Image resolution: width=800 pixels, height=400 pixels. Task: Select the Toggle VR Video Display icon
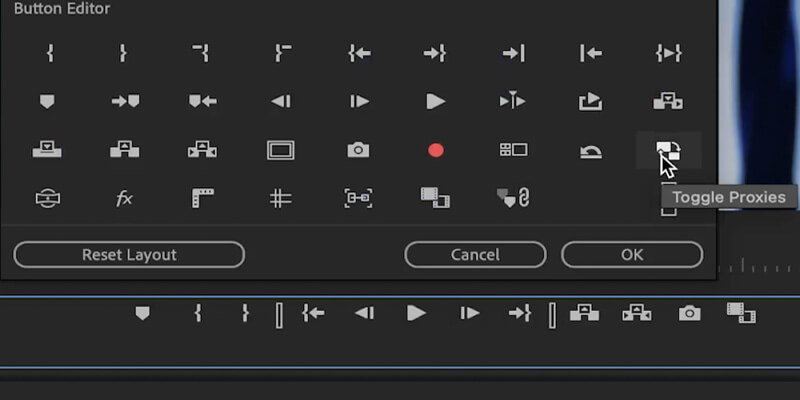coord(47,198)
